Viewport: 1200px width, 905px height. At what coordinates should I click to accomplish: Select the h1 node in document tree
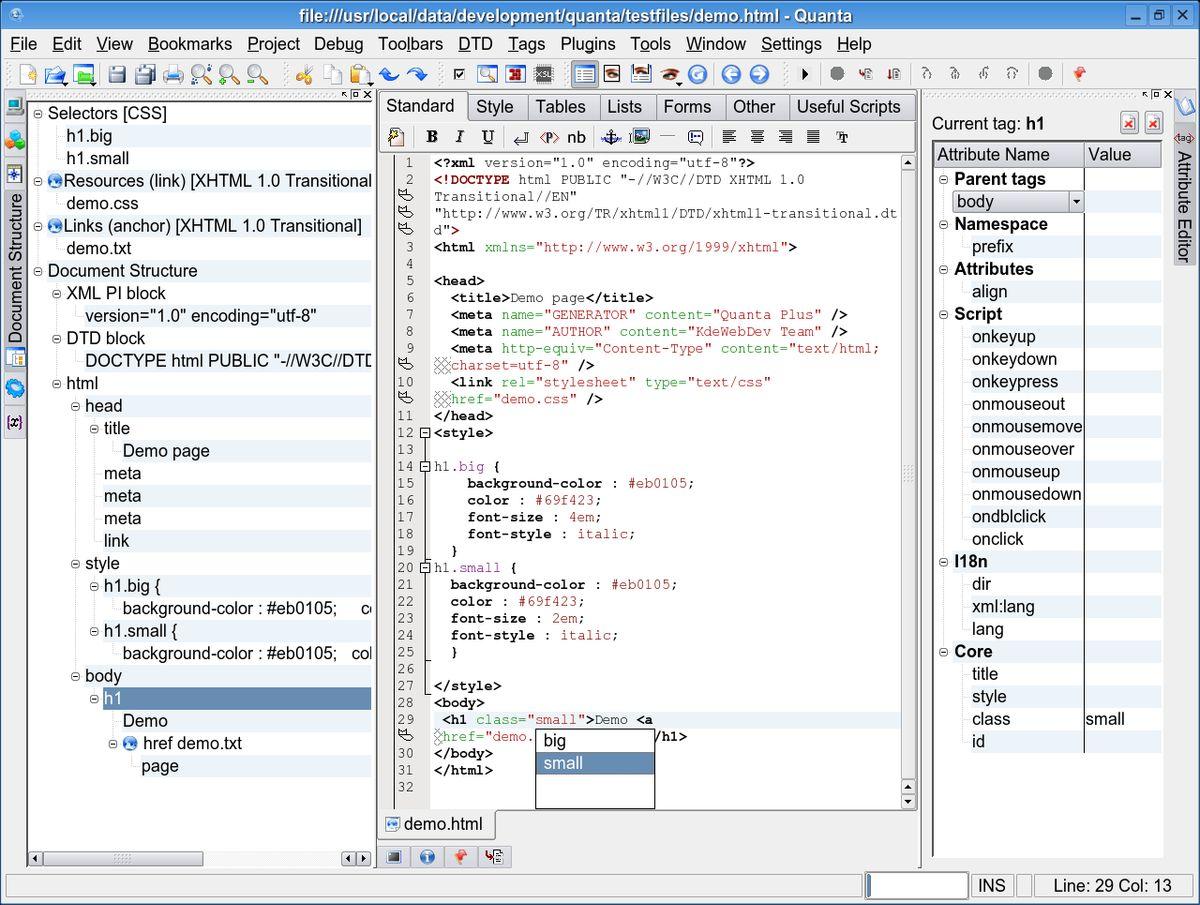(236, 698)
